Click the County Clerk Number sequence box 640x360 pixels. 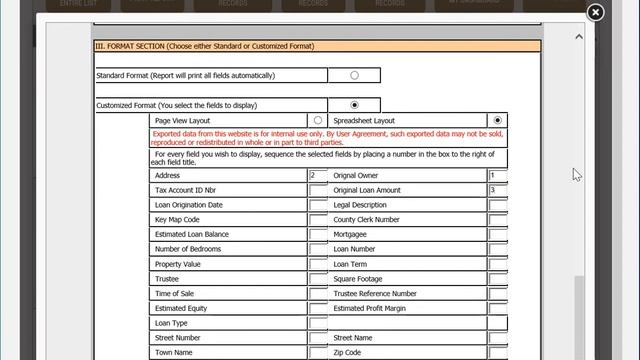498,220
